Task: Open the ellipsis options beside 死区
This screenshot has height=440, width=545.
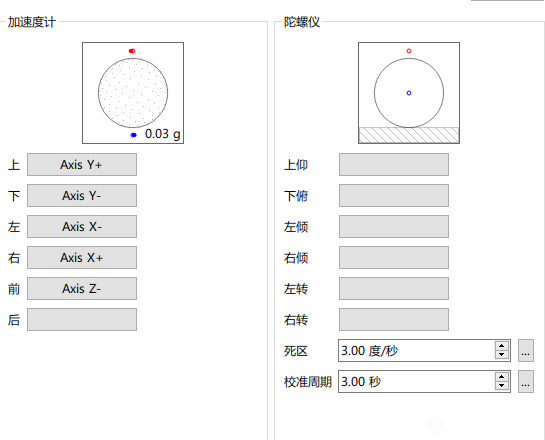Action: pos(526,350)
